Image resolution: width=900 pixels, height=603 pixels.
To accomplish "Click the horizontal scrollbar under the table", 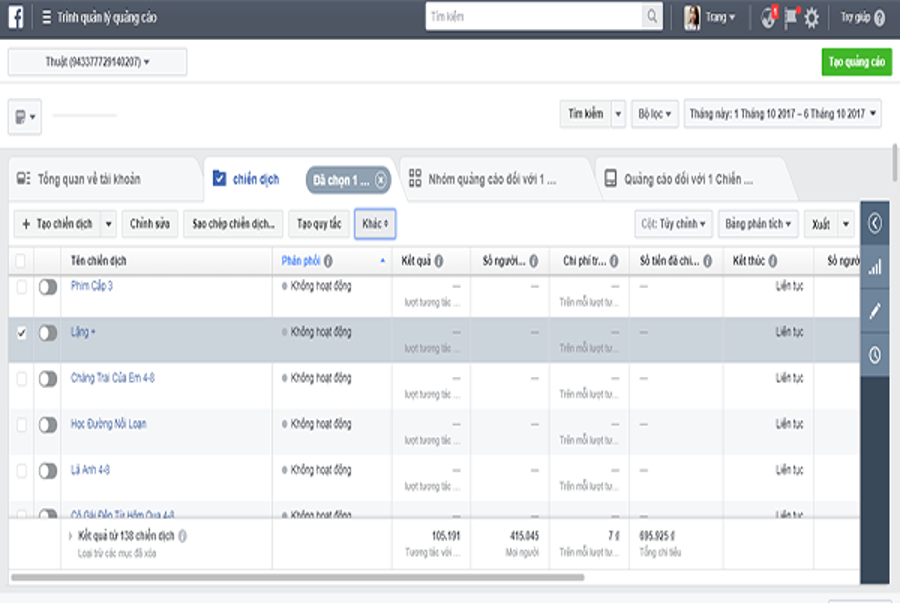I will (x=298, y=577).
